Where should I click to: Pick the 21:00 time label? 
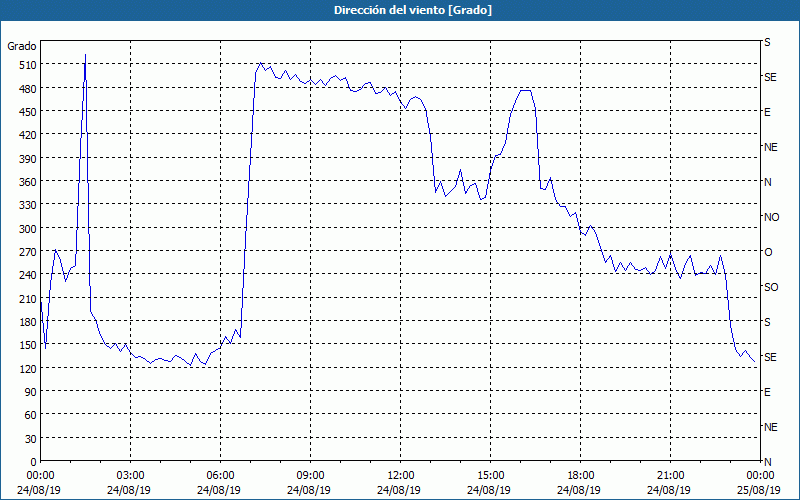click(670, 476)
